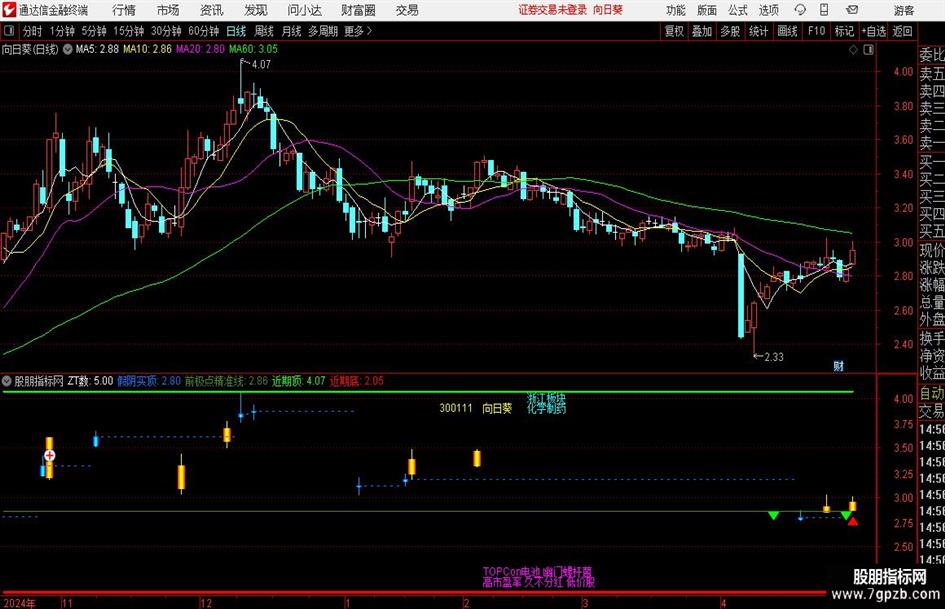Image resolution: width=945 pixels, height=609 pixels.
Task: Switch to the 15分钟 period tab
Action: pyautogui.click(x=128, y=31)
